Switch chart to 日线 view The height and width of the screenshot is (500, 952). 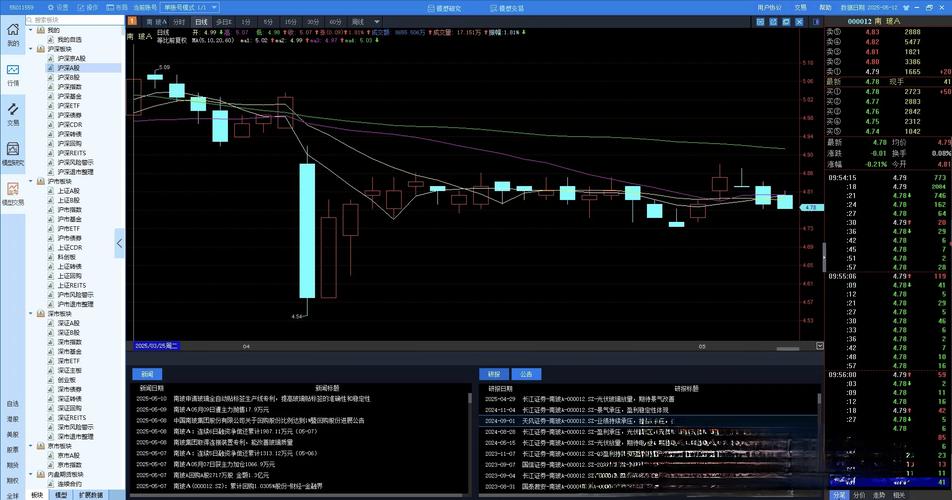coord(201,22)
